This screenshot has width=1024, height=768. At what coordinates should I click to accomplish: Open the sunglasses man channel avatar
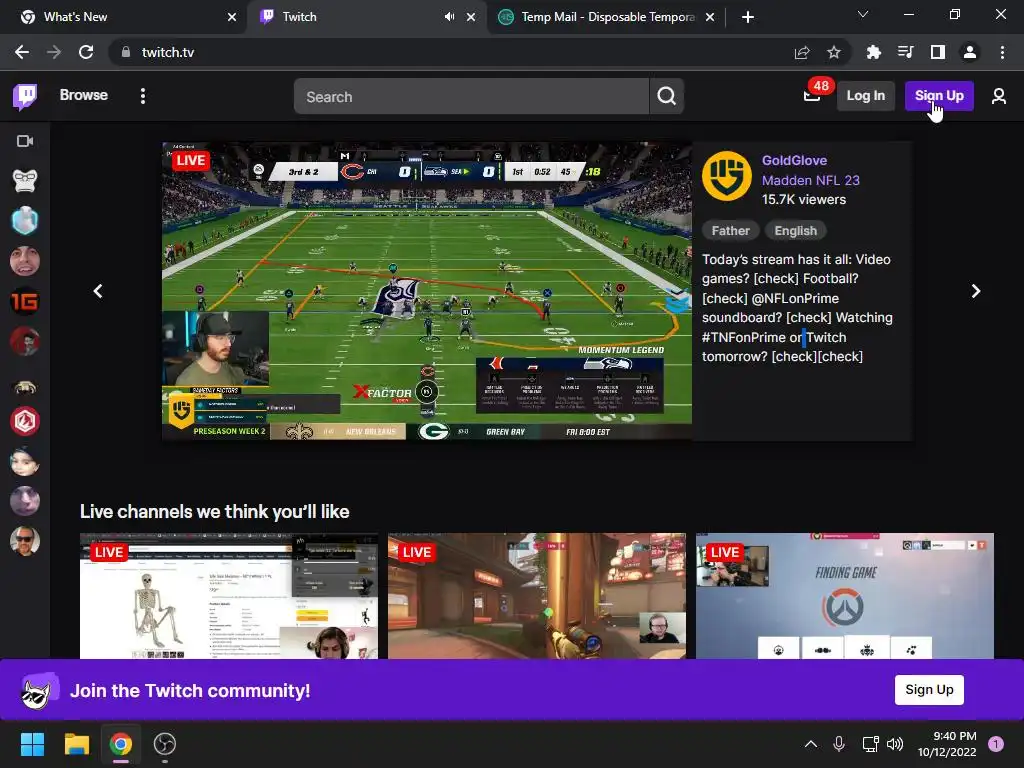25,541
